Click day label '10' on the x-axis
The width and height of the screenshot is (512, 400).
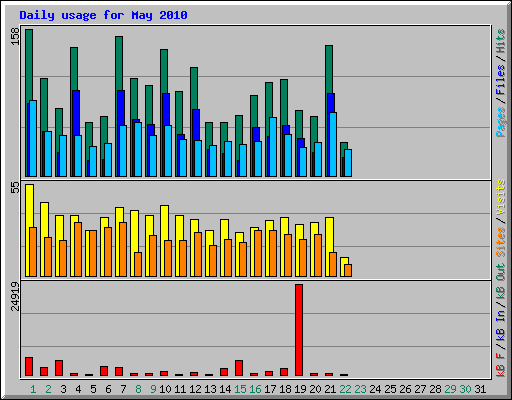(x=165, y=389)
